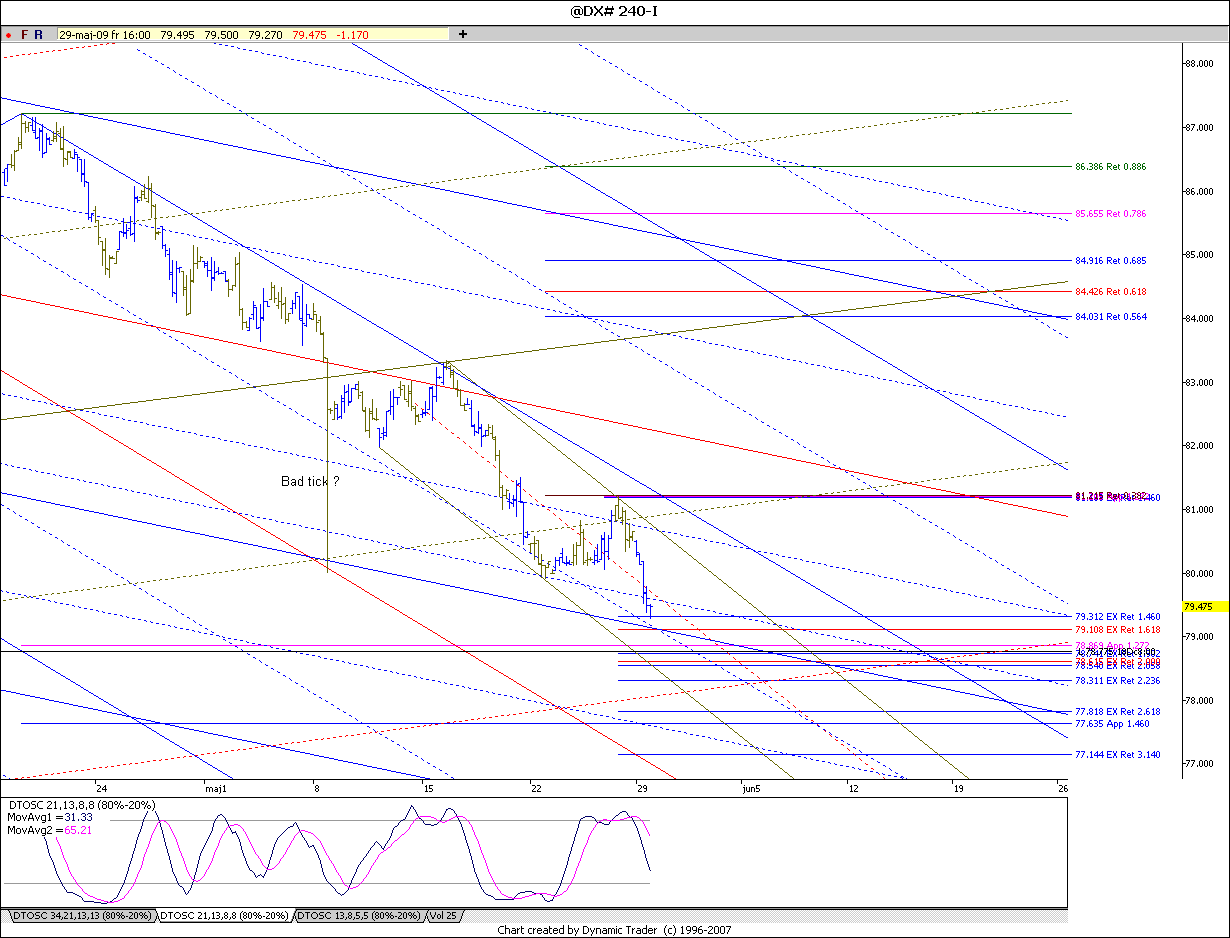Click the F button in chart toolbar
This screenshot has height=938, width=1230.
click(24, 34)
